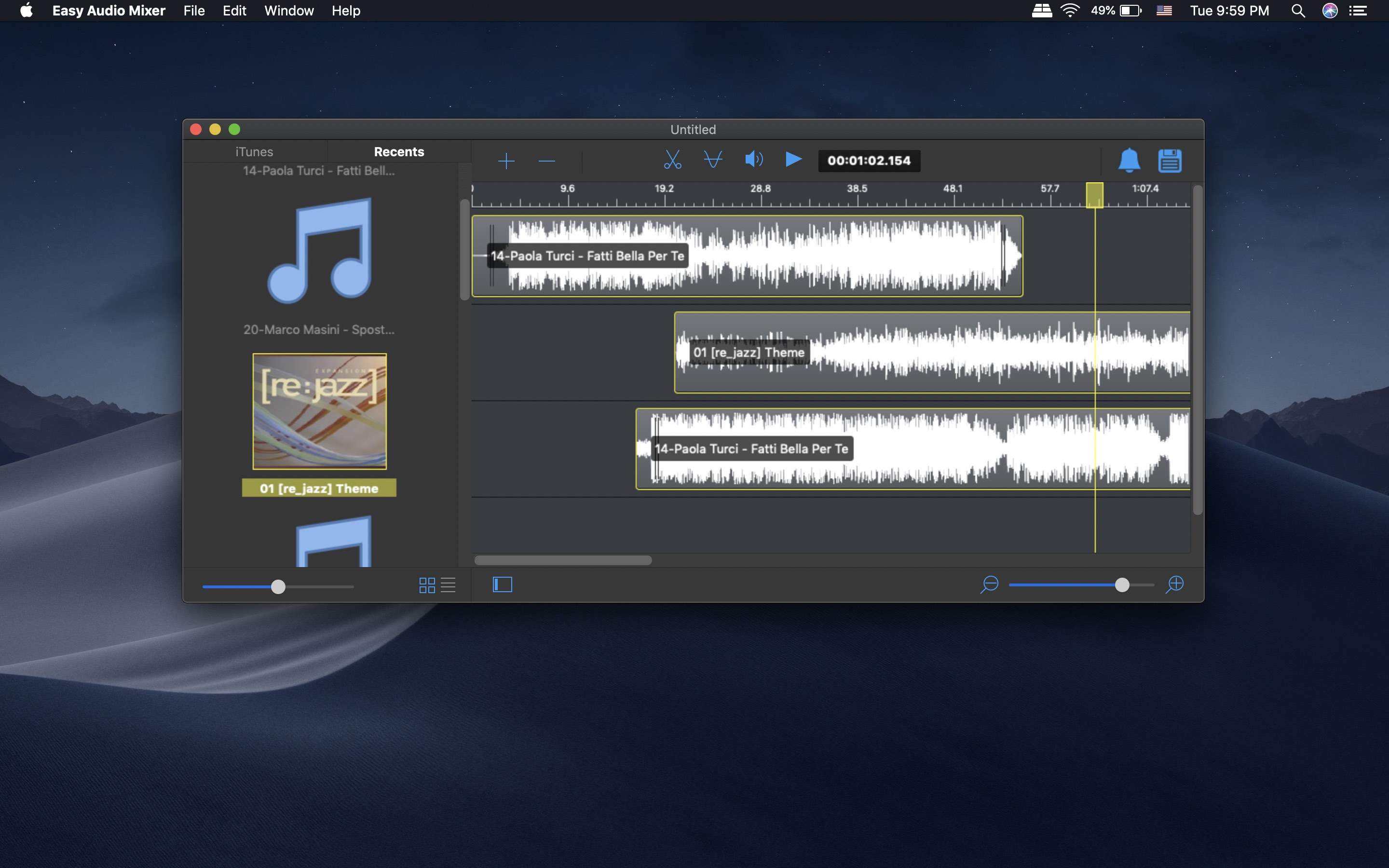The image size is (1389, 868).
Task: Open the Apple menu
Action: [x=26, y=10]
